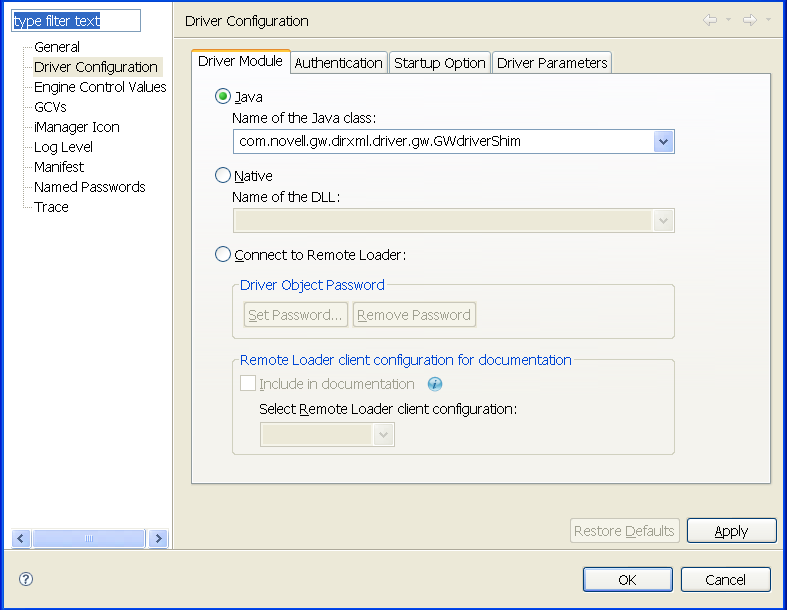
Task: Click the tree horizontal scrollbar thumb
Action: point(89,539)
